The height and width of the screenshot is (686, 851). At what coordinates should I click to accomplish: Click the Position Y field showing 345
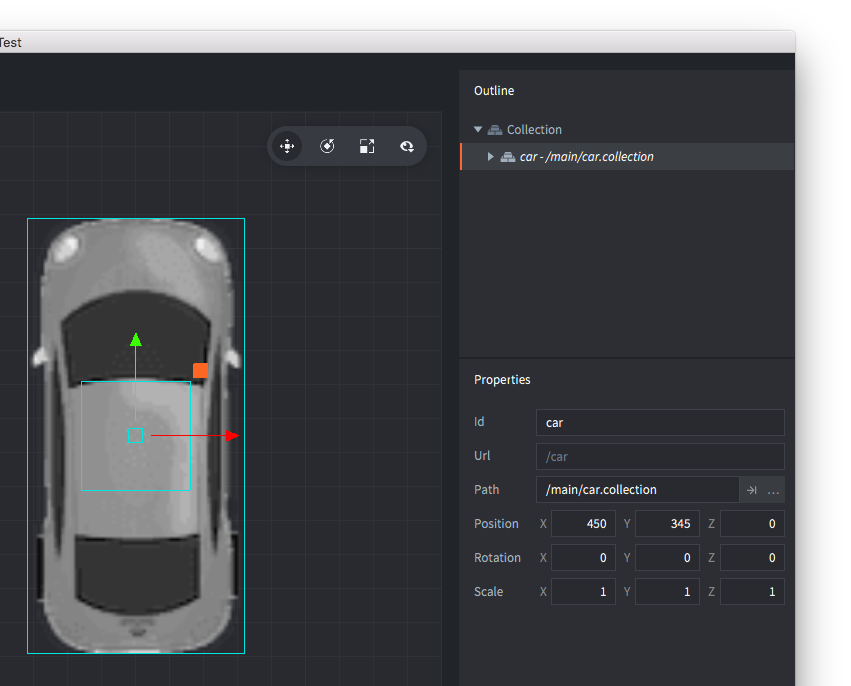[667, 524]
